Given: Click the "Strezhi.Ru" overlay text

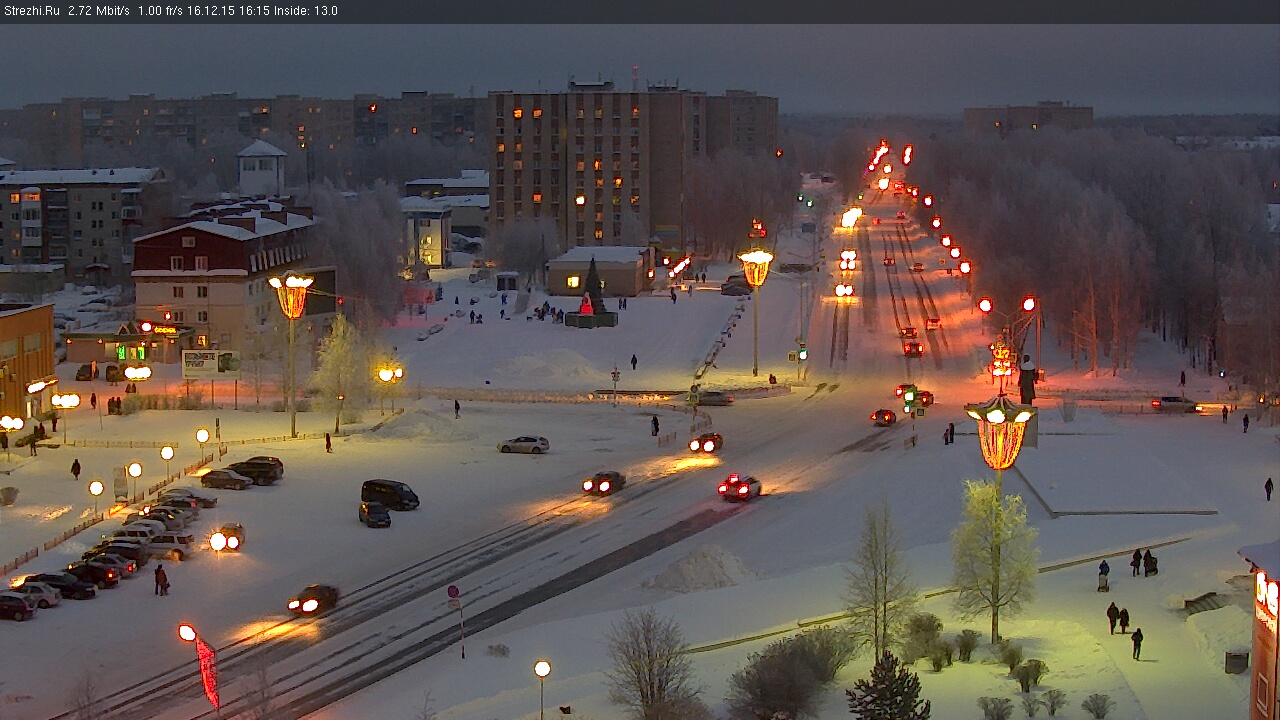Looking at the screenshot, I should 32,11.
